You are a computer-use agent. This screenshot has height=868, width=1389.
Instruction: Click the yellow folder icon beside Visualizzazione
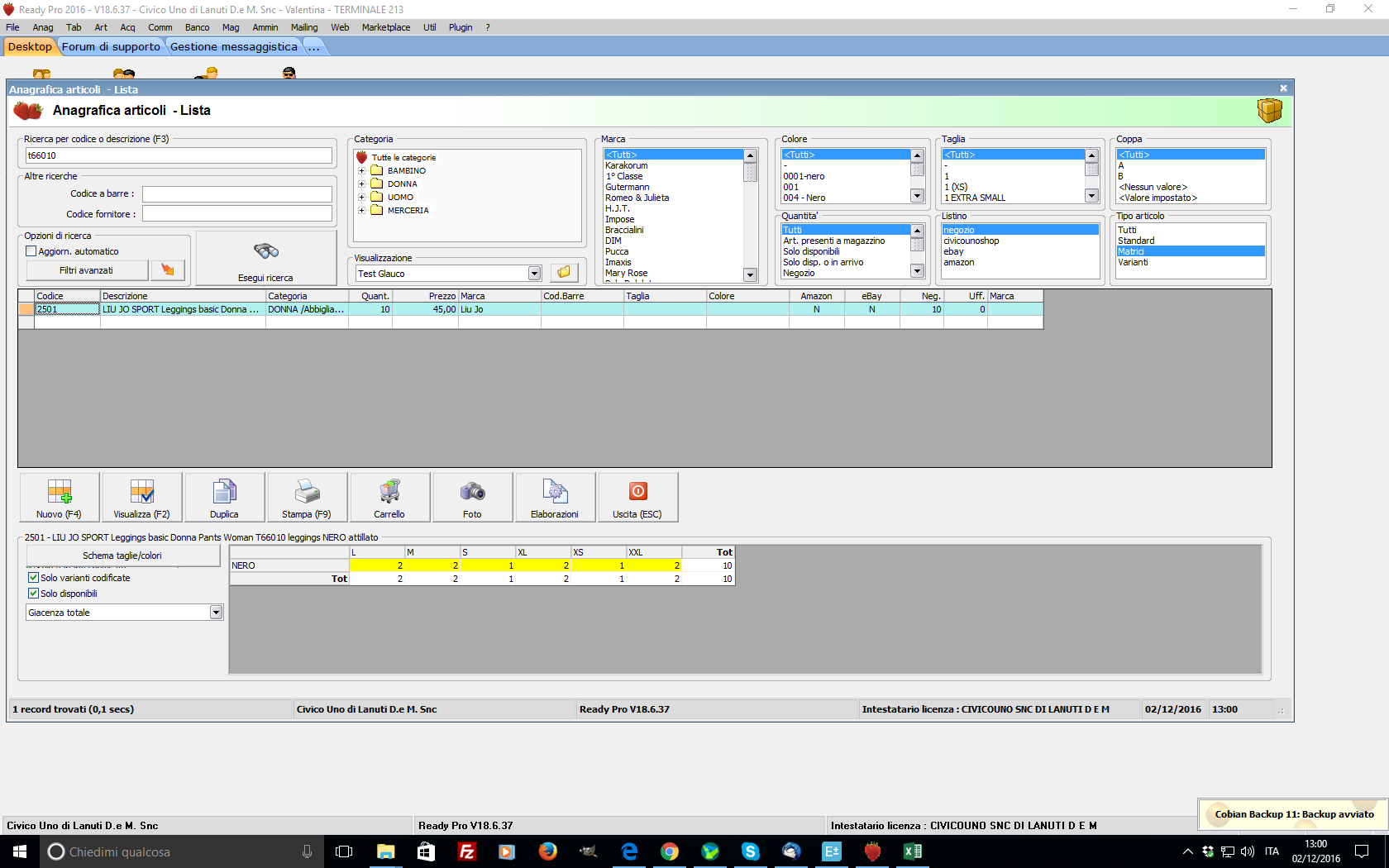tap(564, 273)
